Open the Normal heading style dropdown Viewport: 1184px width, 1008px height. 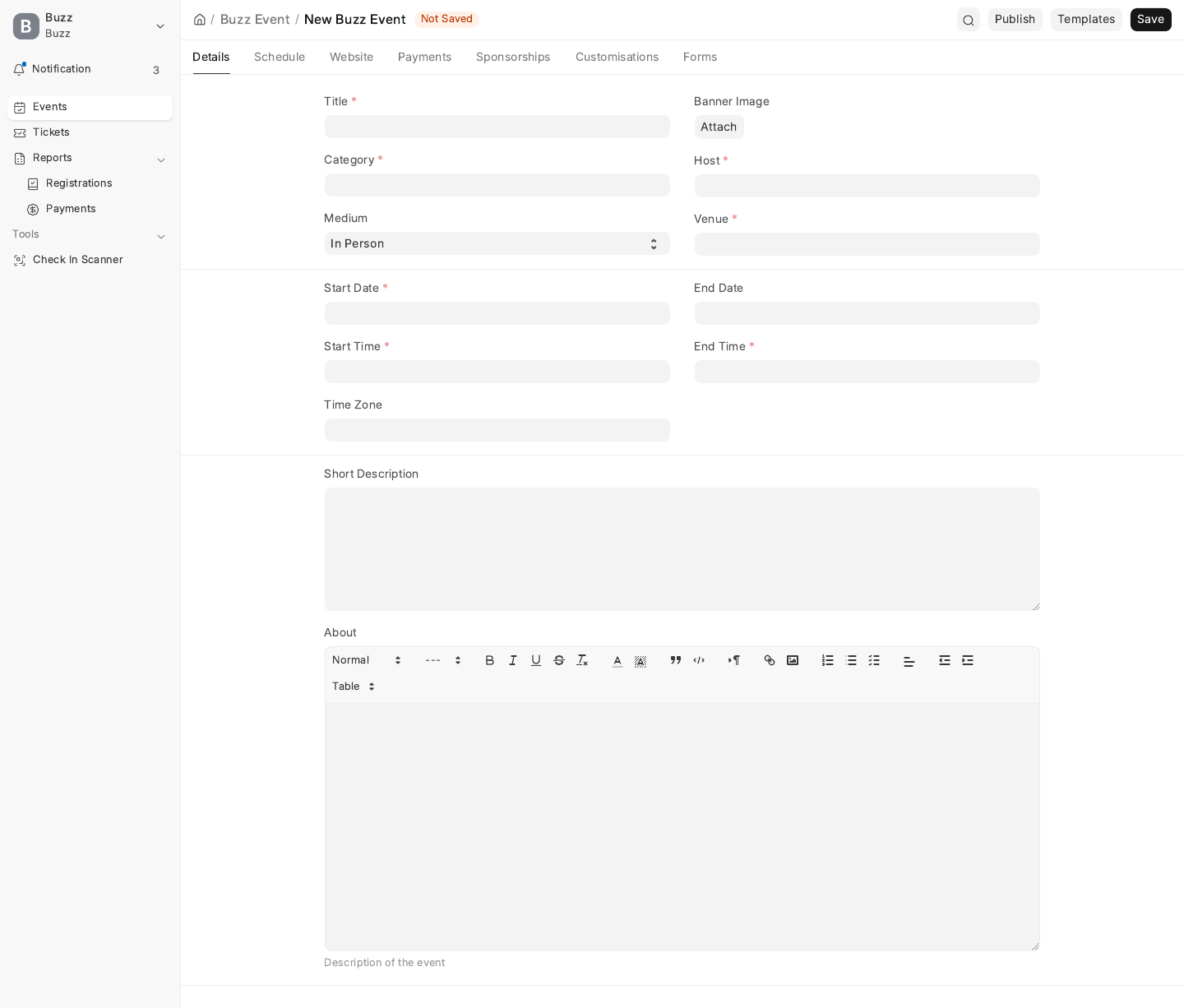pyautogui.click(x=367, y=660)
